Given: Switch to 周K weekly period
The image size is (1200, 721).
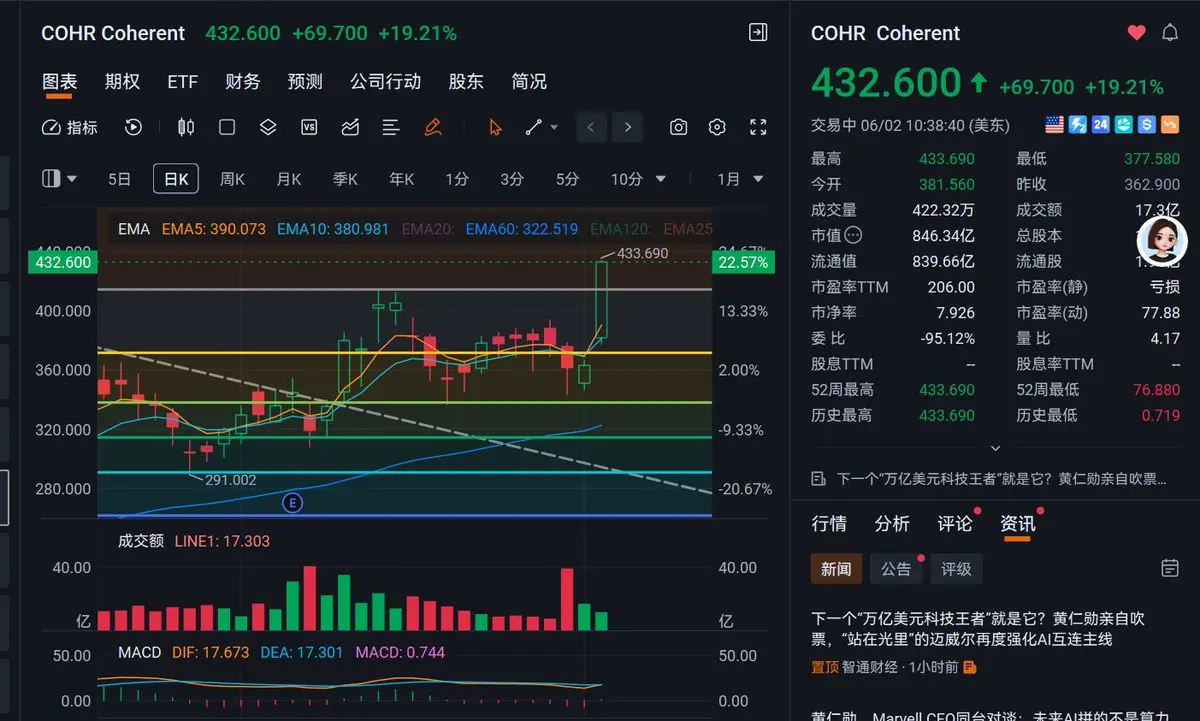Looking at the screenshot, I should 233,179.
